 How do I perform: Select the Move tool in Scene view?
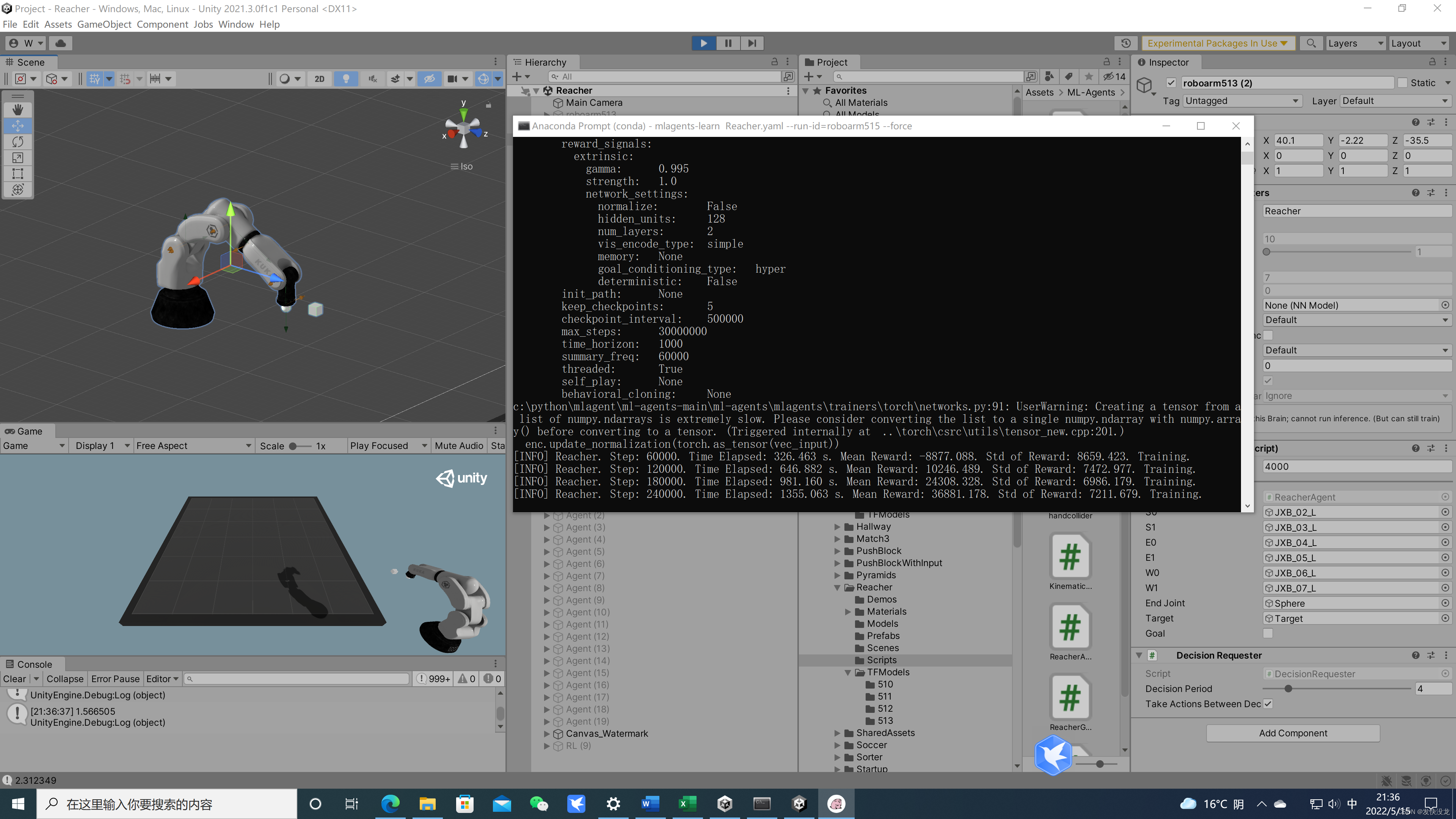click(17, 126)
